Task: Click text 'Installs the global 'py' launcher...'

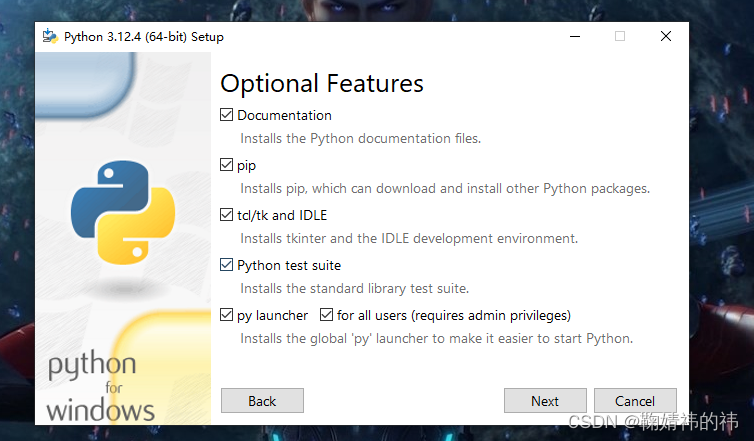Action: click(x=437, y=339)
